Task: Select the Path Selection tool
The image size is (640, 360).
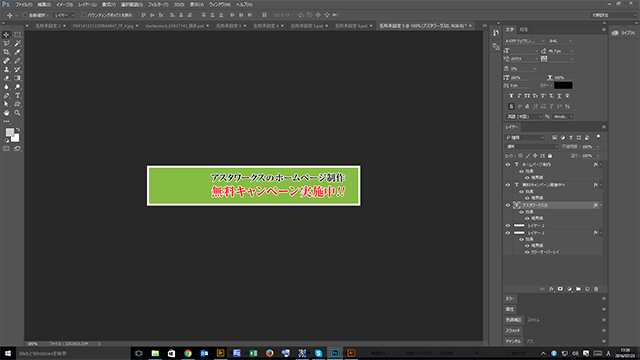Action: click(6, 104)
